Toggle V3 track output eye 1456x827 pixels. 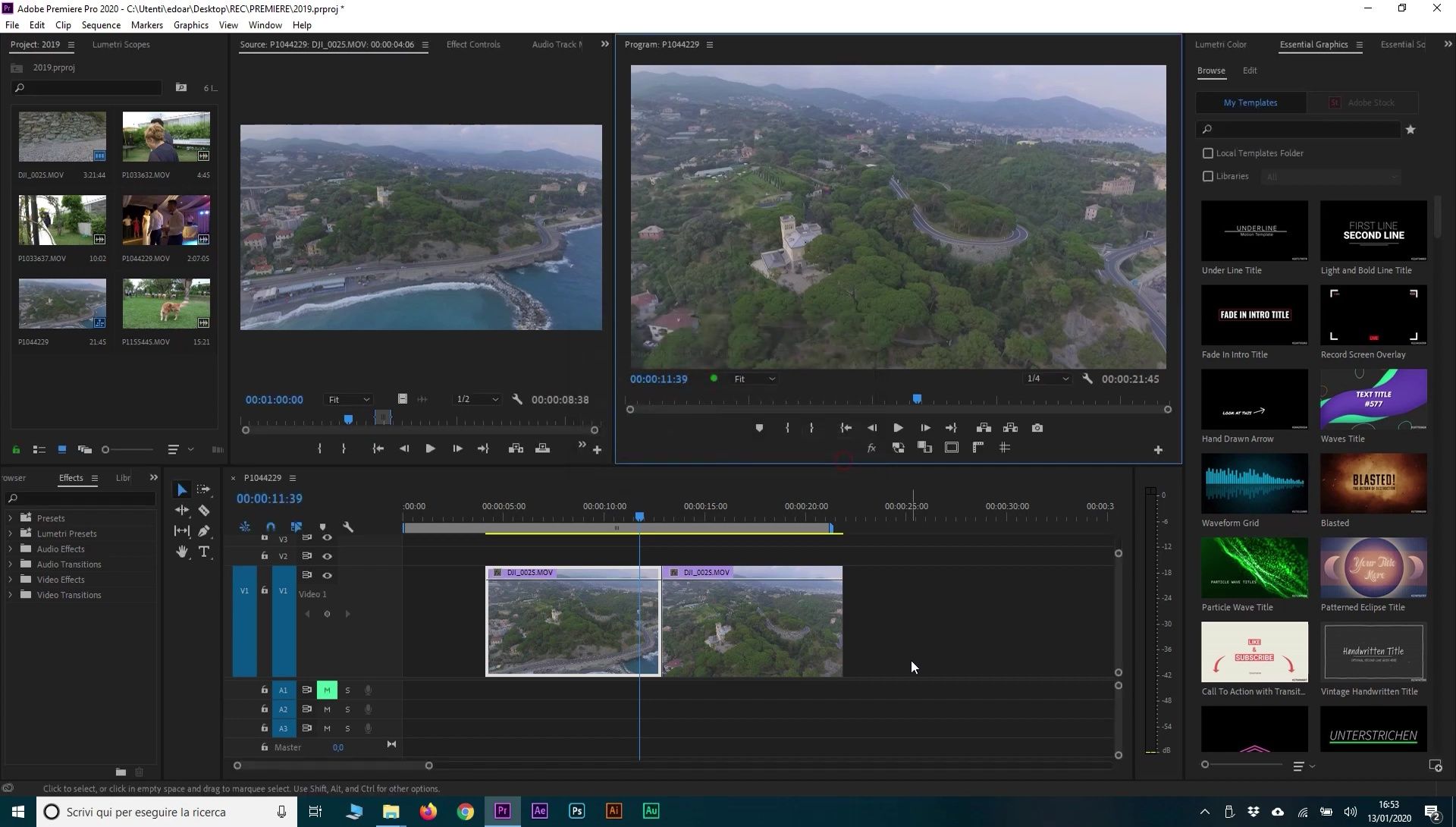pos(327,538)
